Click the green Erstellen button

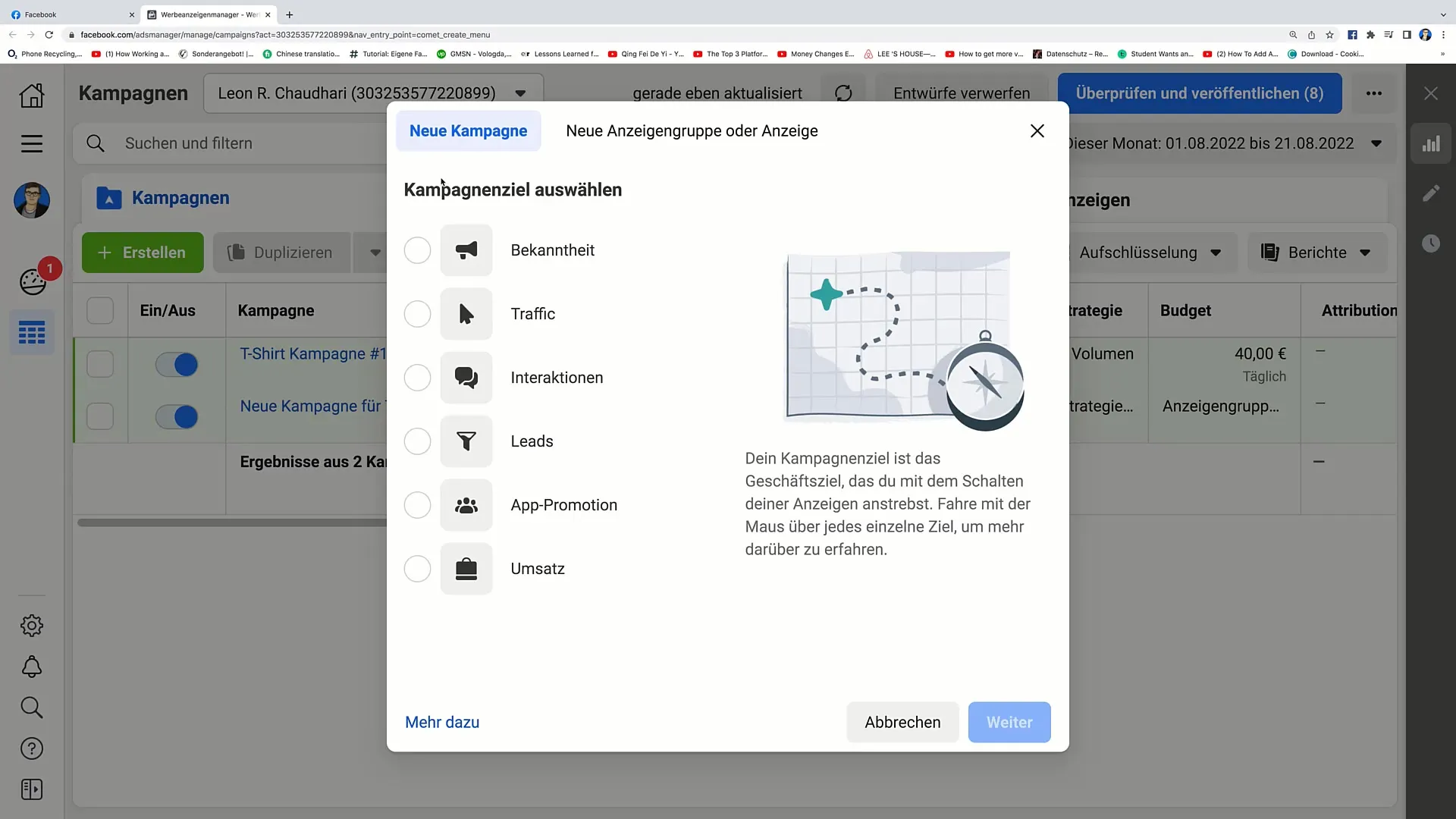pyautogui.click(x=143, y=253)
